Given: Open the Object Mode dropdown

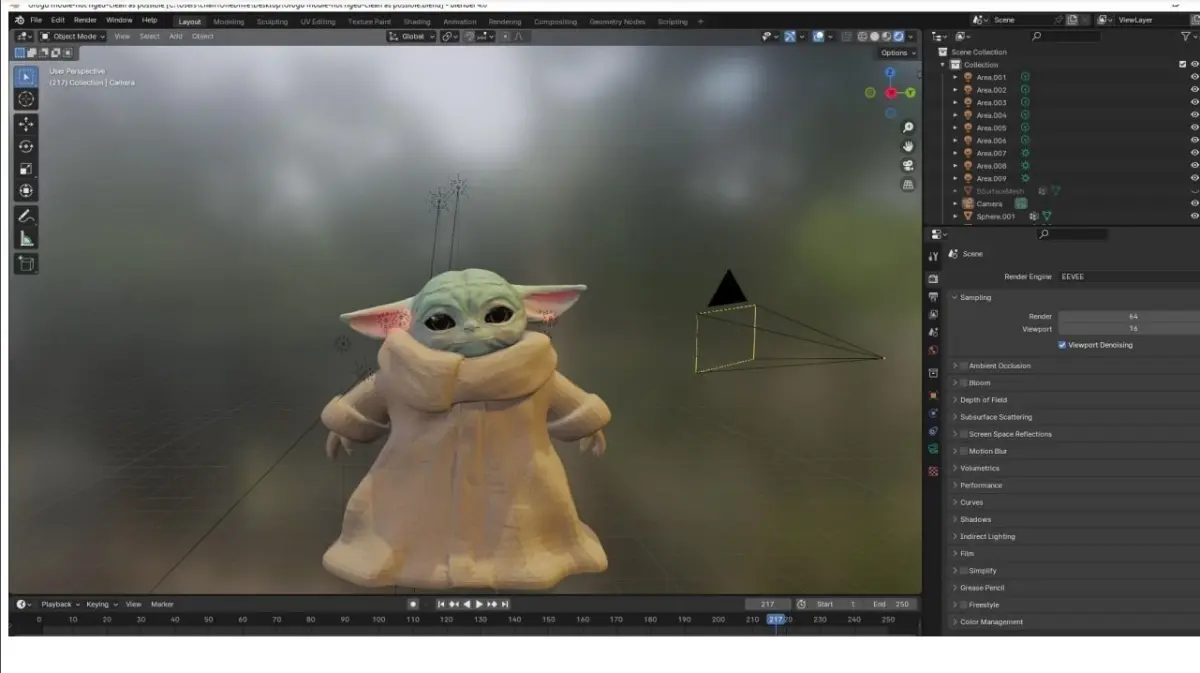Looking at the screenshot, I should point(74,36).
